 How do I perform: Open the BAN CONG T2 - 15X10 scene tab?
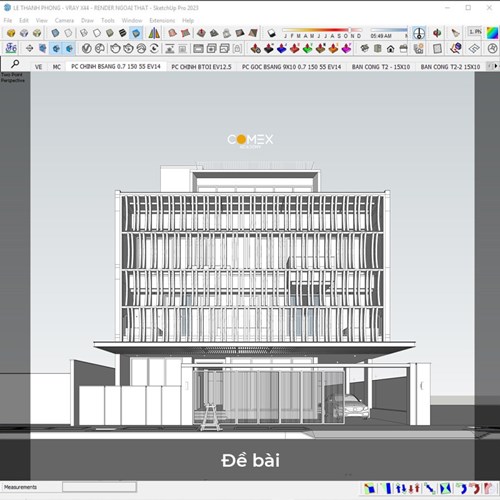(x=381, y=67)
